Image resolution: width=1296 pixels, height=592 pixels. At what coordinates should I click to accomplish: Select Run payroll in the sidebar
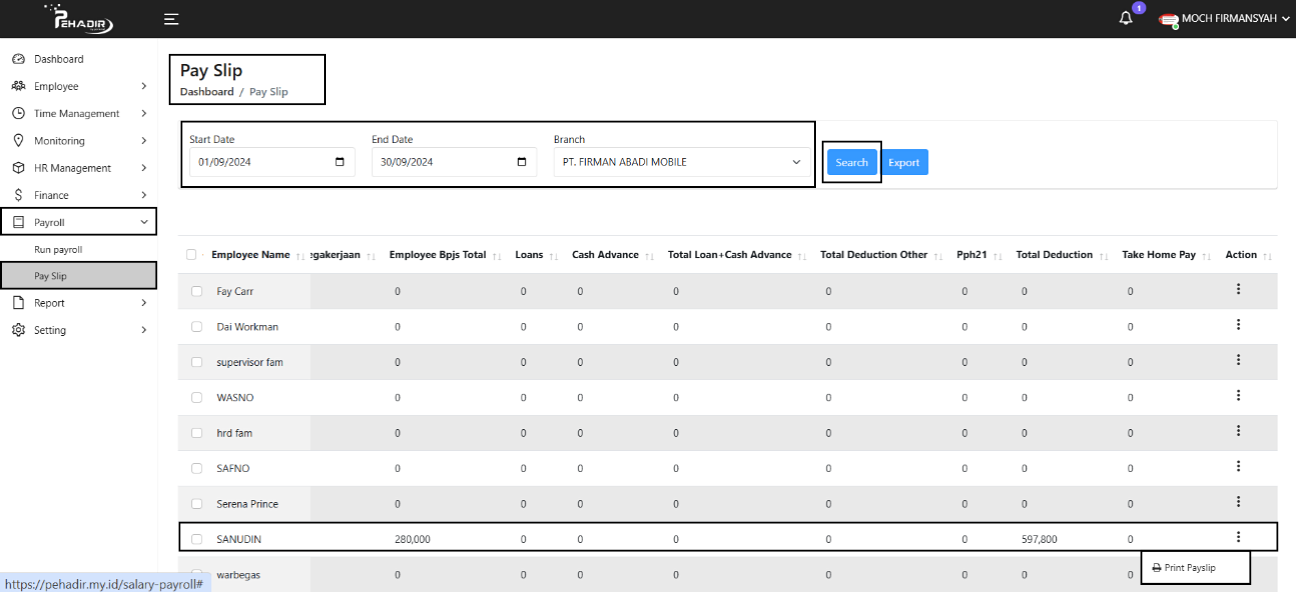tap(58, 249)
